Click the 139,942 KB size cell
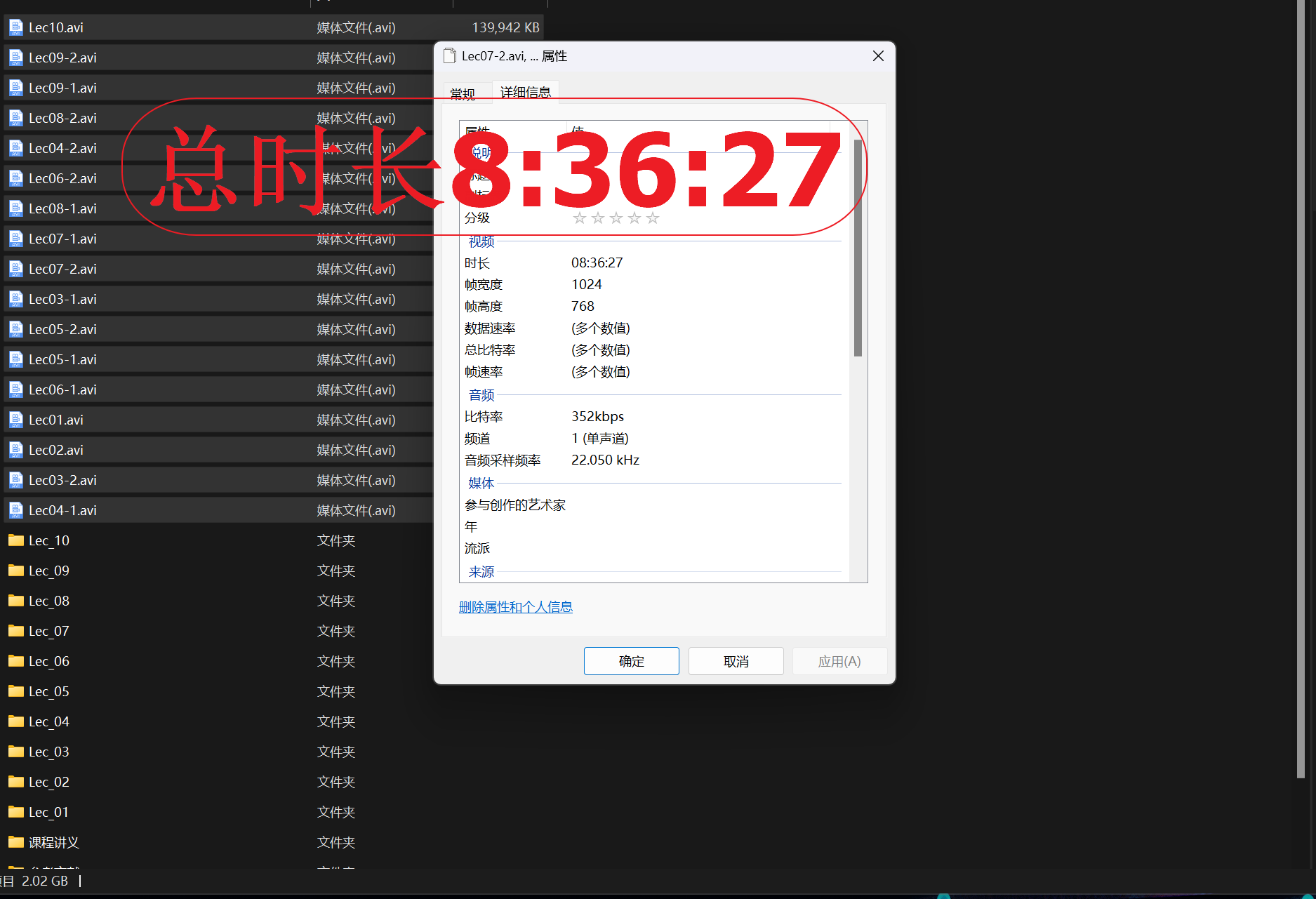This screenshot has height=899, width=1316. tap(505, 27)
